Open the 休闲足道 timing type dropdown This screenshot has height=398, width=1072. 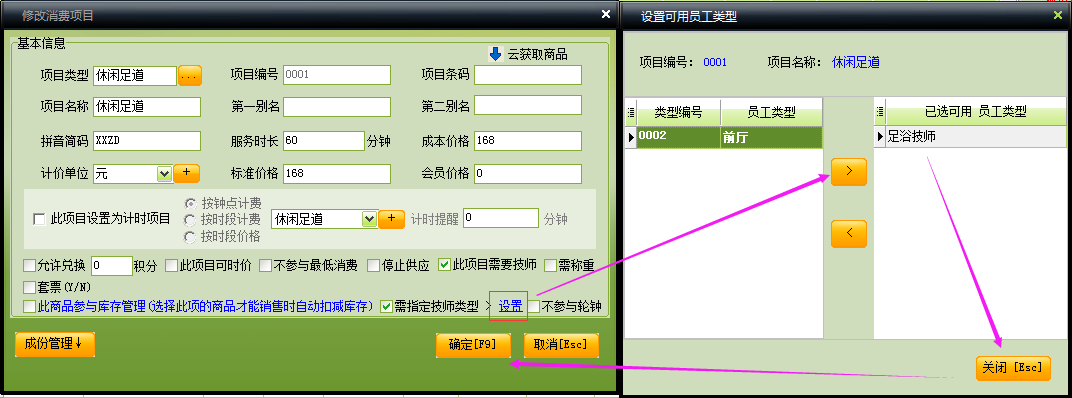coord(370,219)
